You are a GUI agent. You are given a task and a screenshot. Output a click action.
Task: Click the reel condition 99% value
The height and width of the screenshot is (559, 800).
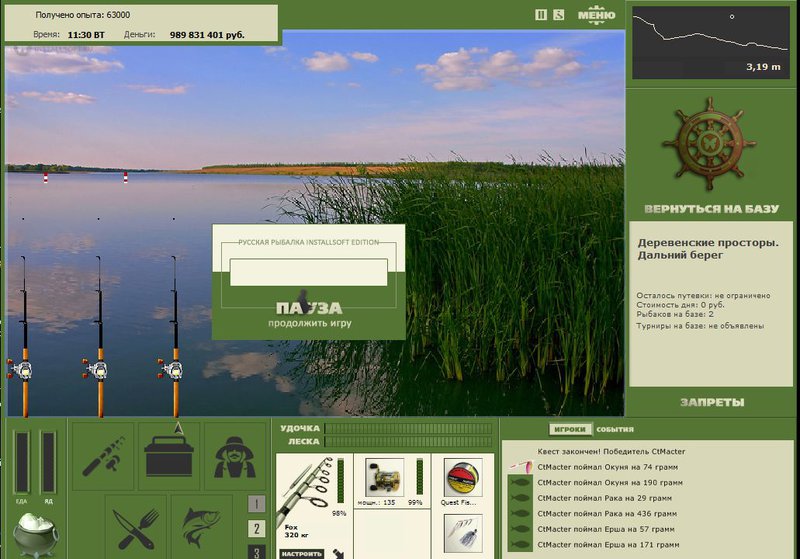click(415, 502)
